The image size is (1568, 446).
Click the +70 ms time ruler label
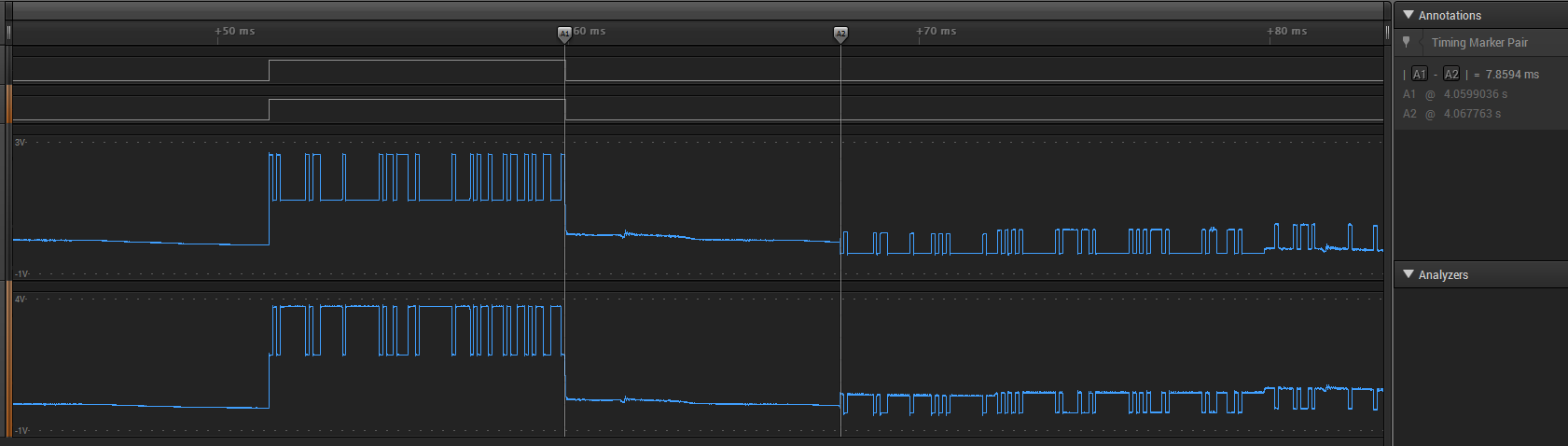tap(937, 31)
